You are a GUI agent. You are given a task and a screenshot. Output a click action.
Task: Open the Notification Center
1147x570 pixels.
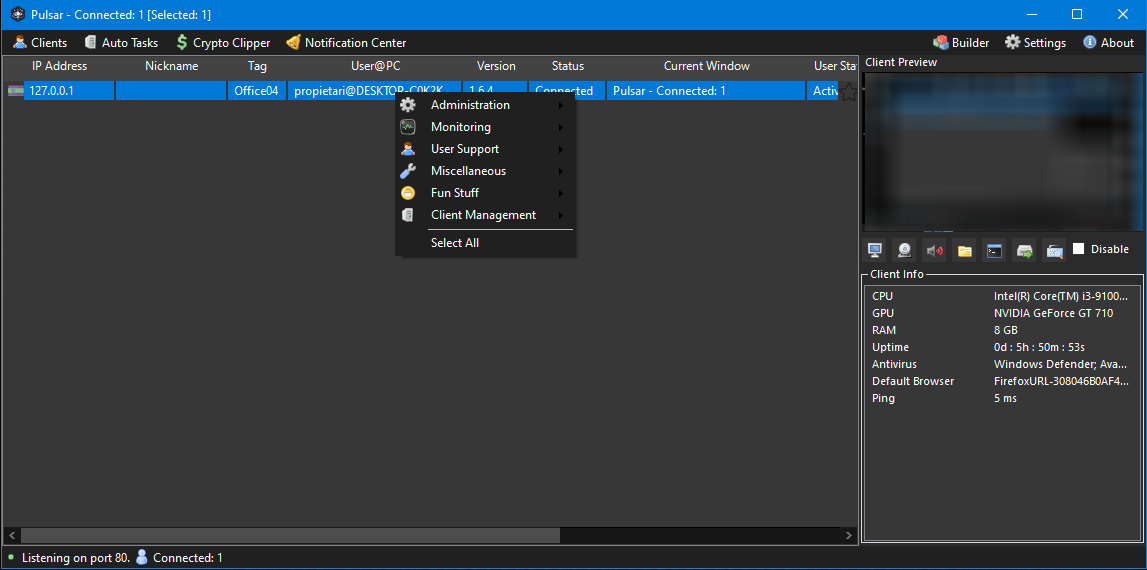click(346, 42)
